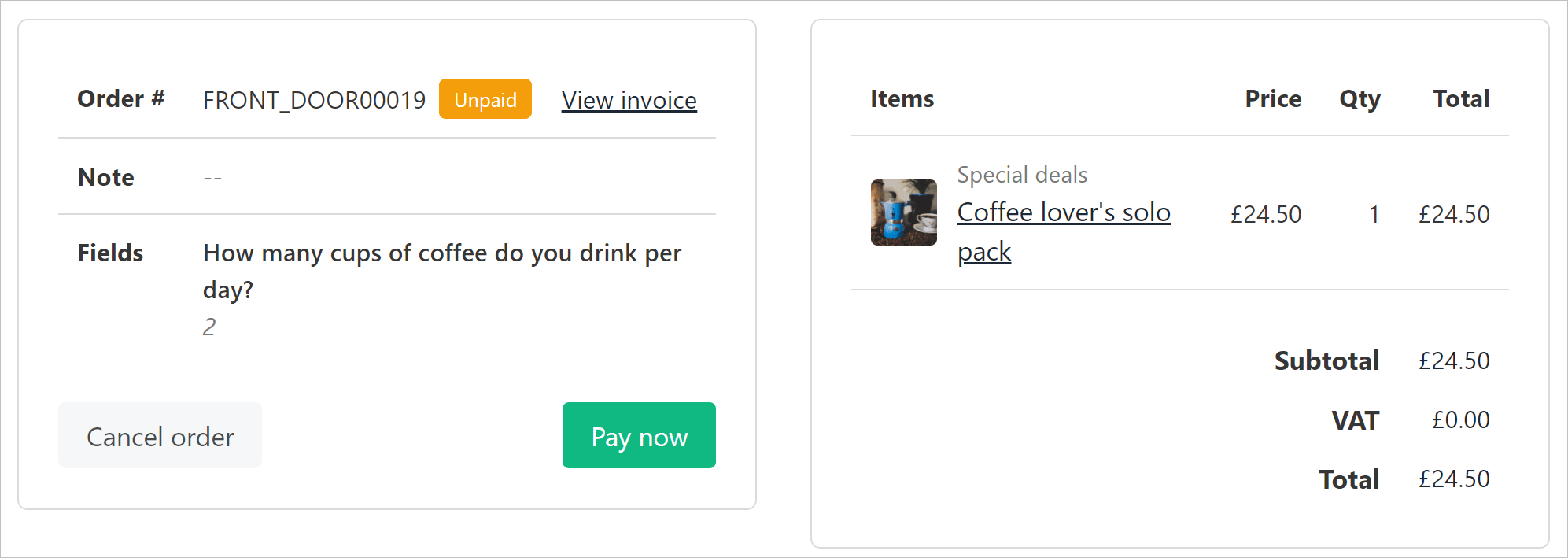Screen dimensions: 1568x558
Task: Click the Total column header
Action: [x=1461, y=98]
